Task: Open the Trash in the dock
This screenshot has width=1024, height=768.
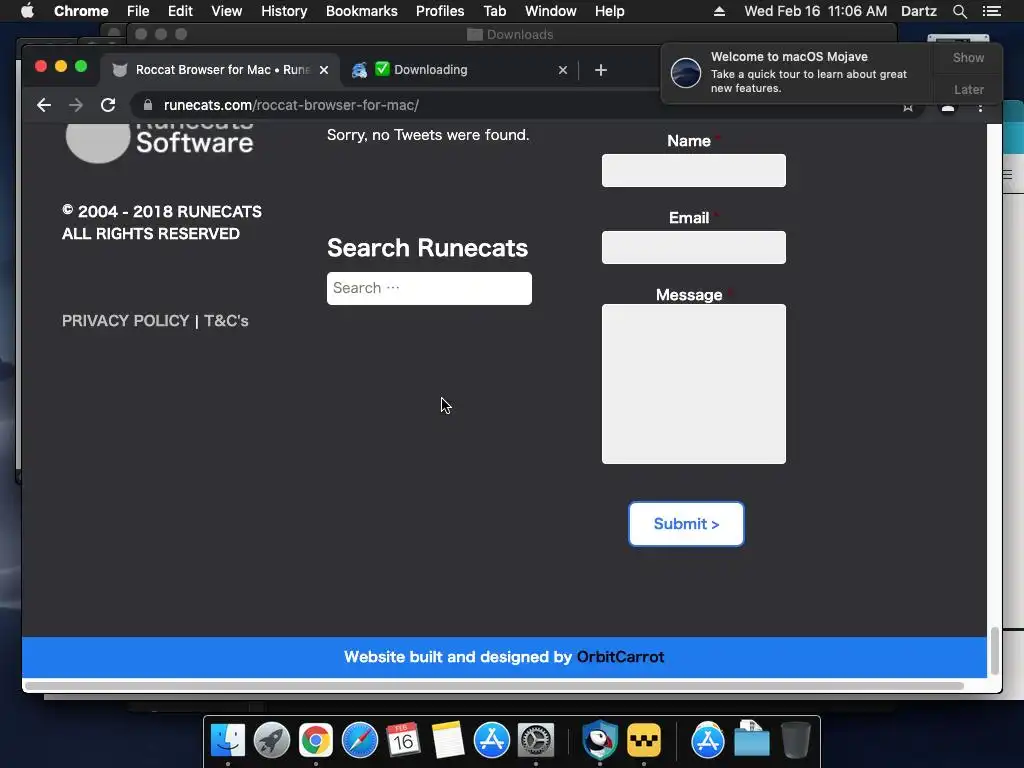Action: point(795,740)
